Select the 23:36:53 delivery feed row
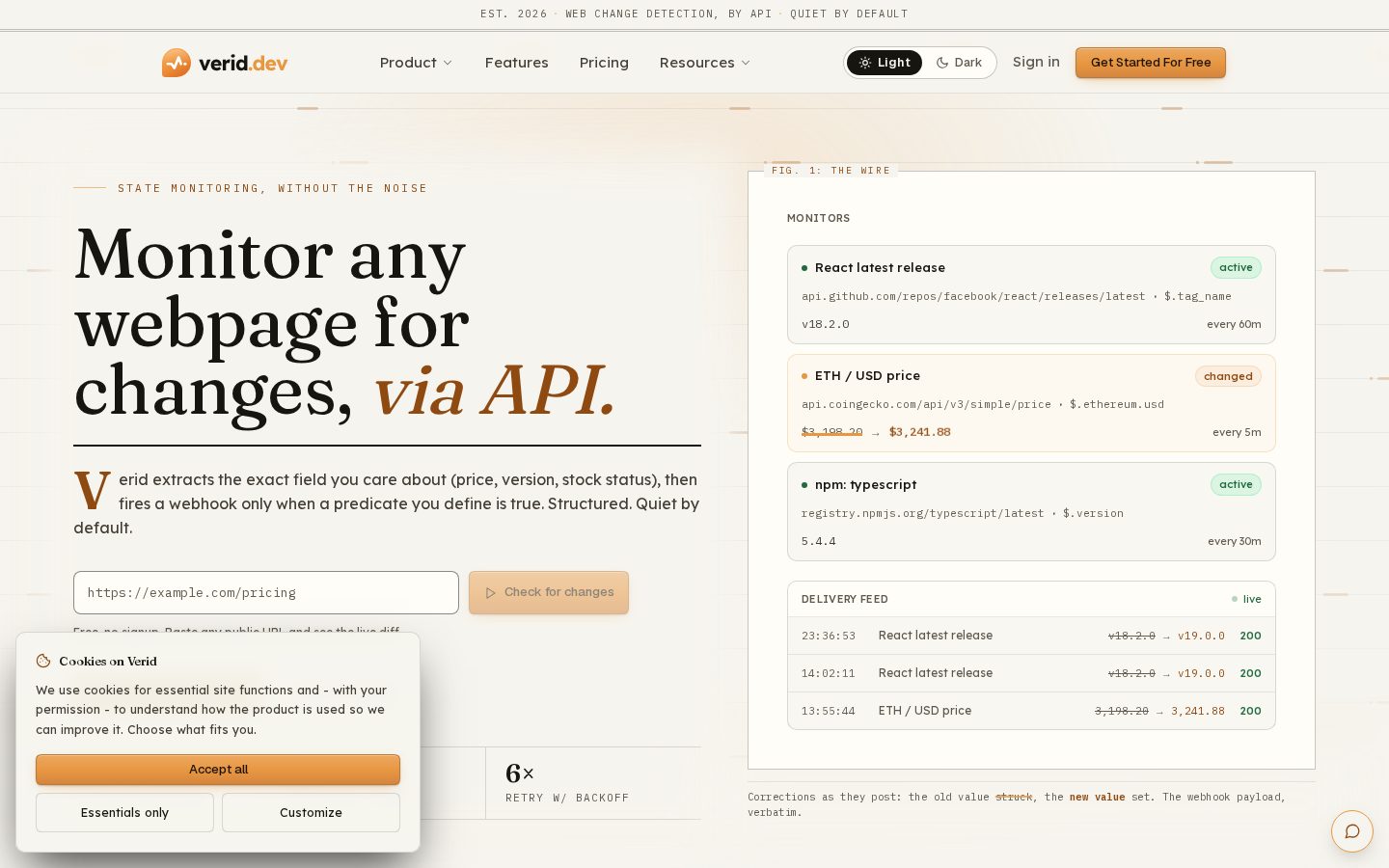This screenshot has width=1389, height=868. pyautogui.click(x=1031, y=636)
